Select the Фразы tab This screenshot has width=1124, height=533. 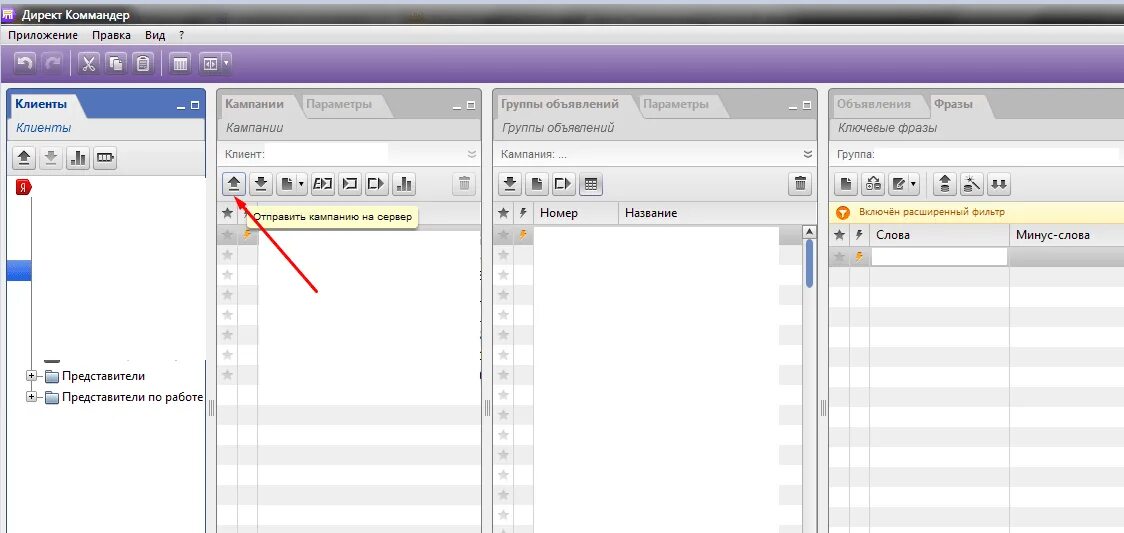click(x=953, y=104)
